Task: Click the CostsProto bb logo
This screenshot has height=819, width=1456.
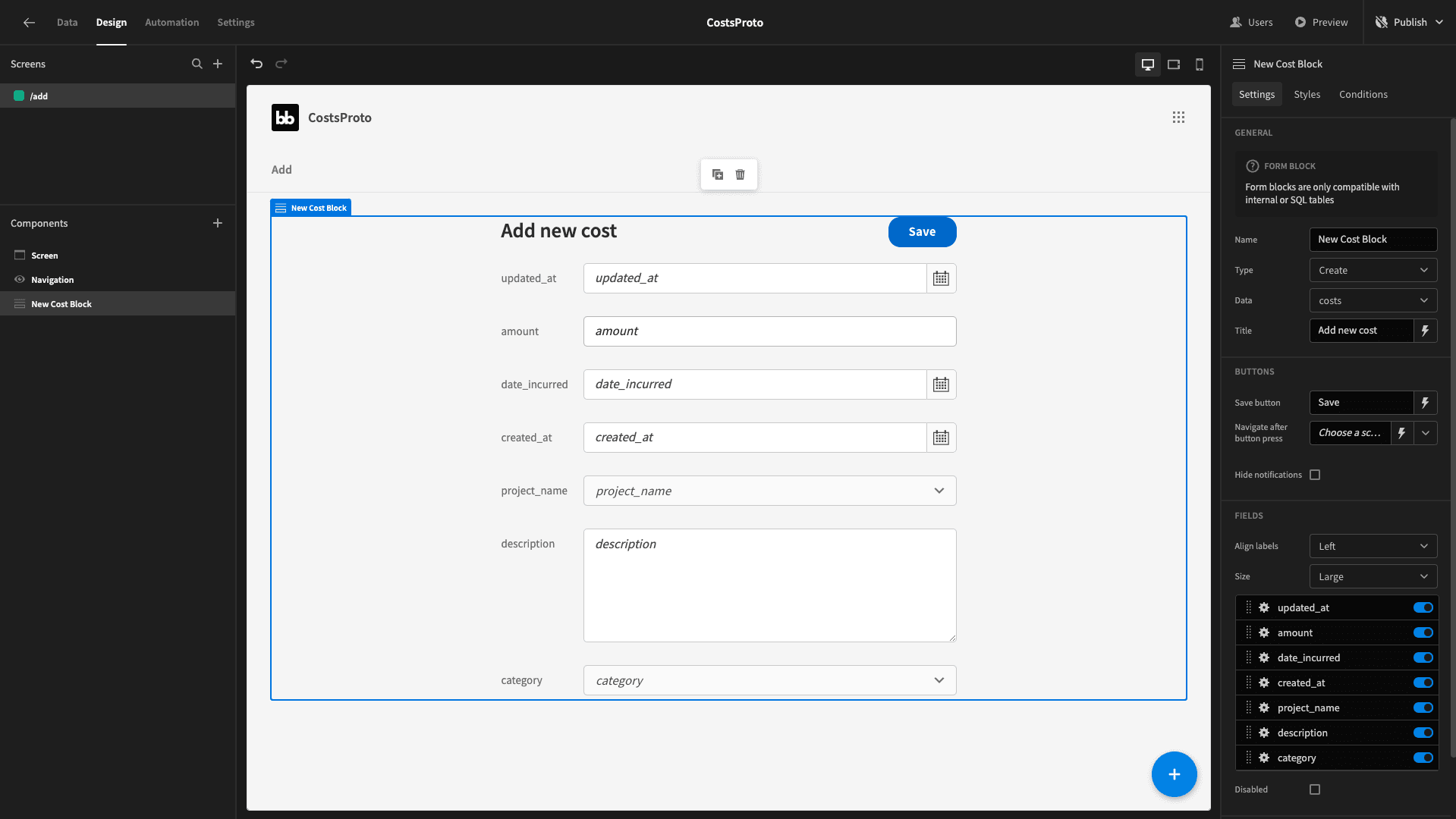Action: pos(285,118)
